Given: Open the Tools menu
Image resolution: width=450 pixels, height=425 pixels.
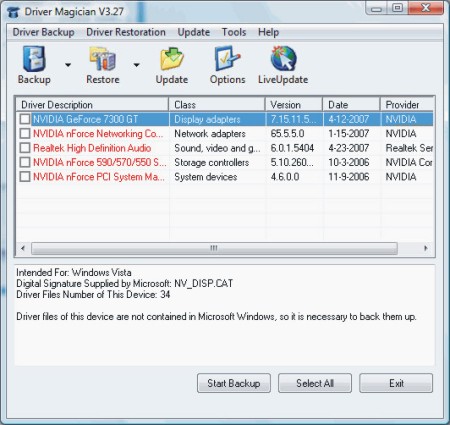Looking at the screenshot, I should click(234, 32).
